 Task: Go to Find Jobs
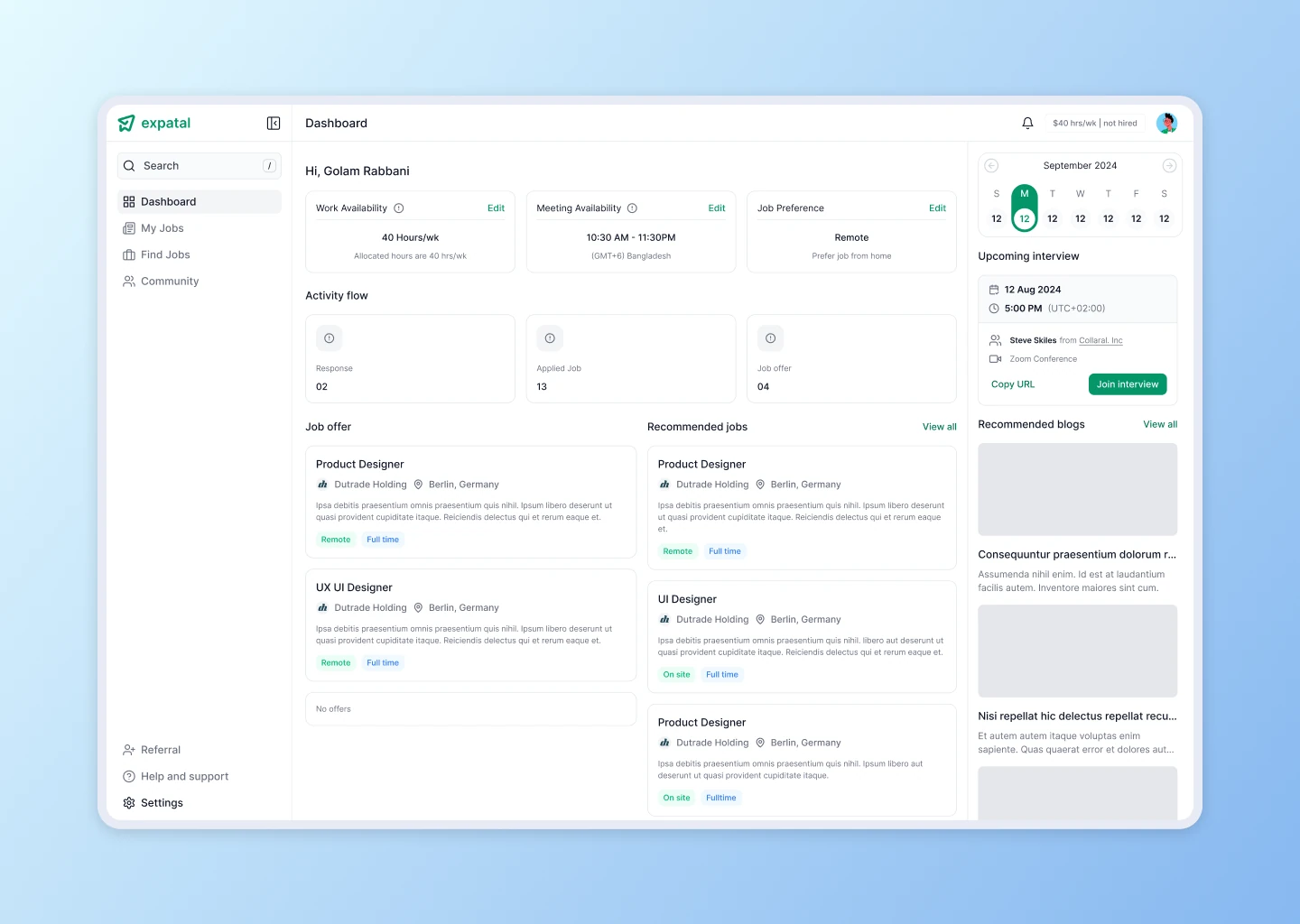tap(200, 254)
